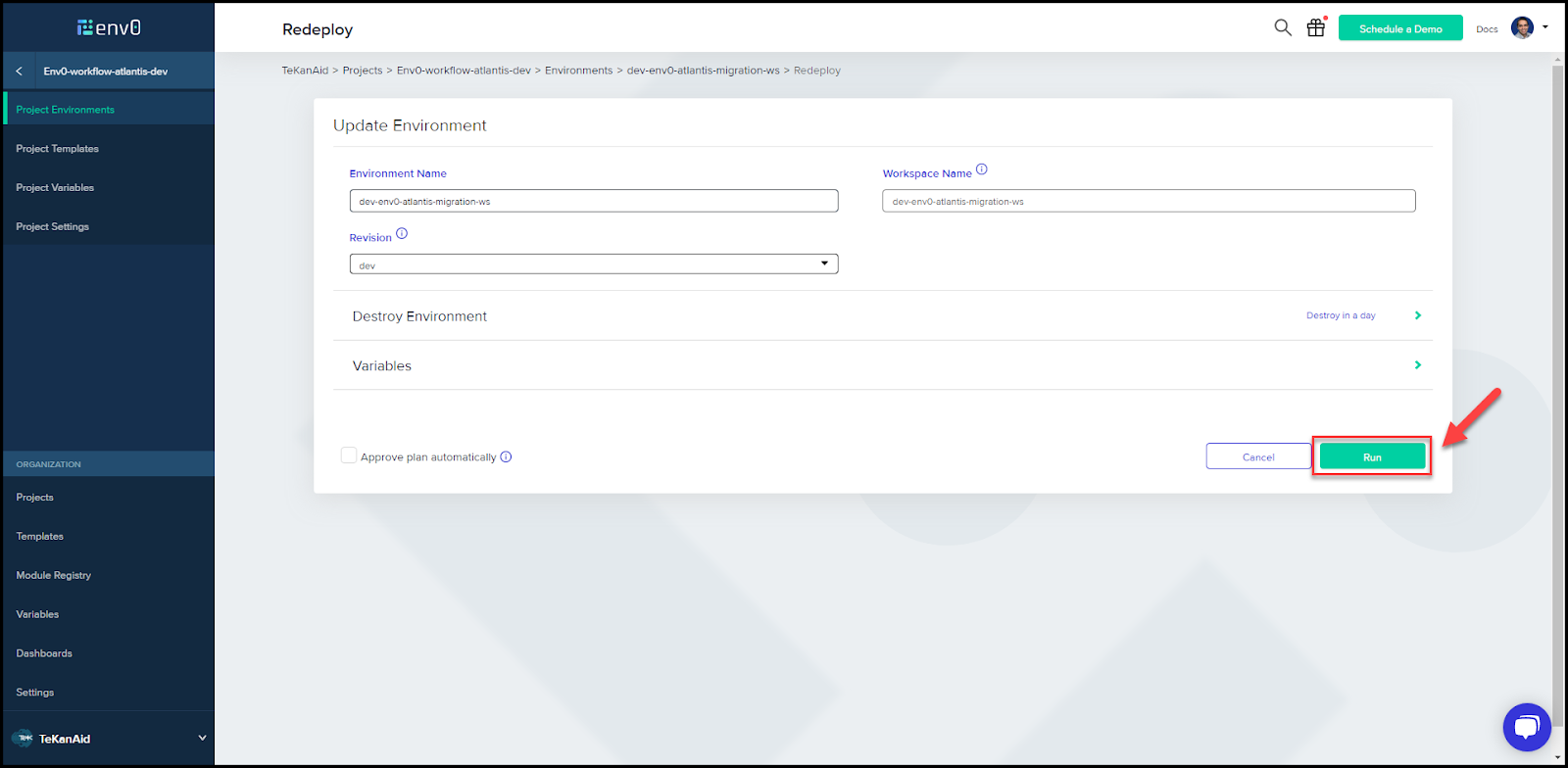Click Environments breadcrumb link
The width and height of the screenshot is (1568, 768).
[578, 71]
